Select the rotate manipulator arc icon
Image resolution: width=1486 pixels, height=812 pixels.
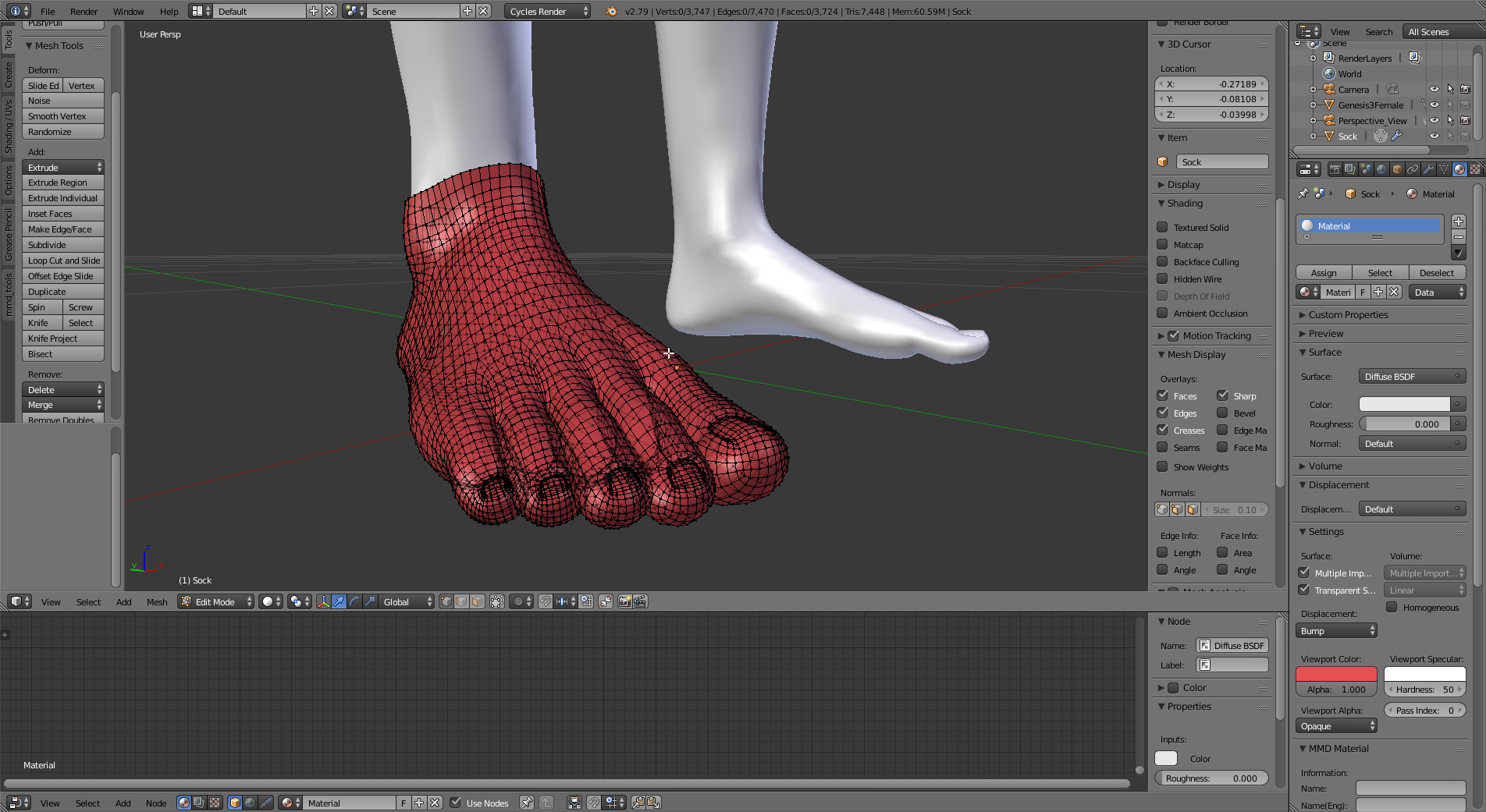pyautogui.click(x=354, y=601)
